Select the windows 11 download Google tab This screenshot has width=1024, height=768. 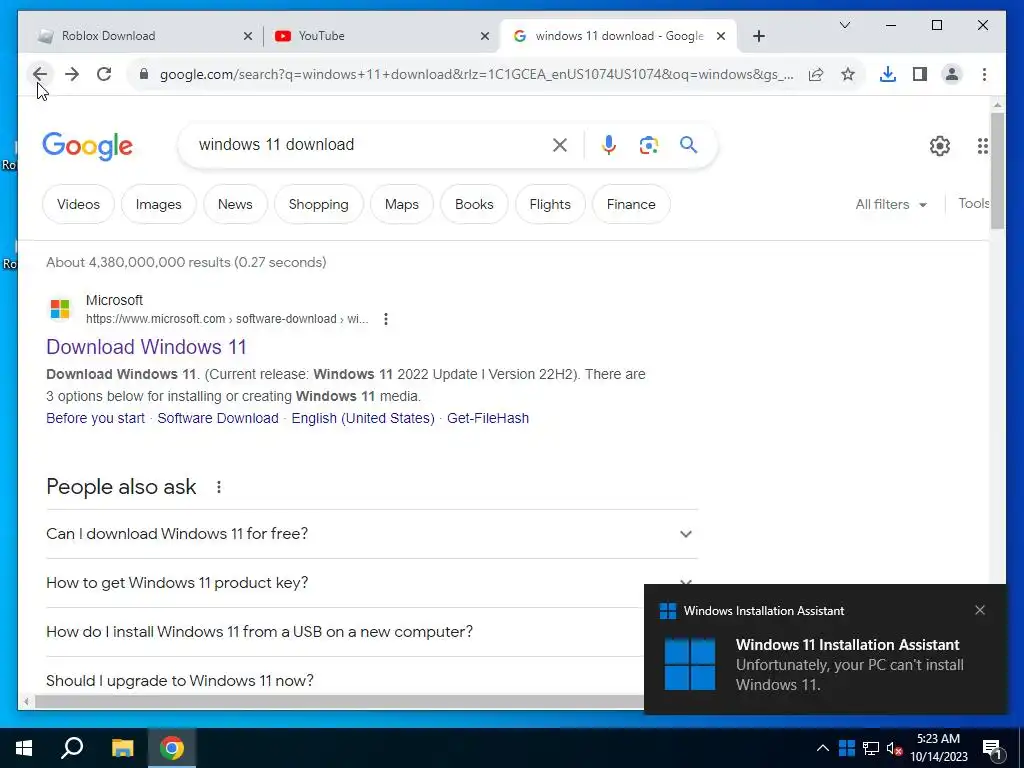click(618, 37)
